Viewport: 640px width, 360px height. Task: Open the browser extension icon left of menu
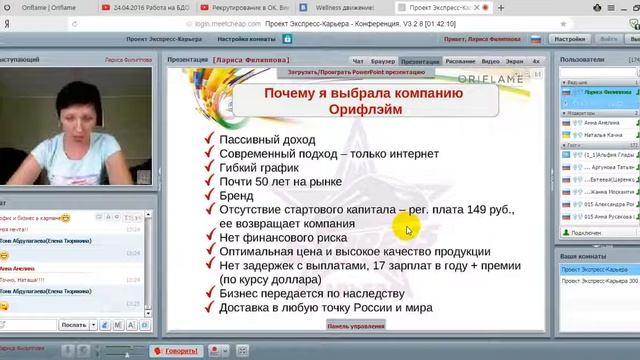click(597, 8)
